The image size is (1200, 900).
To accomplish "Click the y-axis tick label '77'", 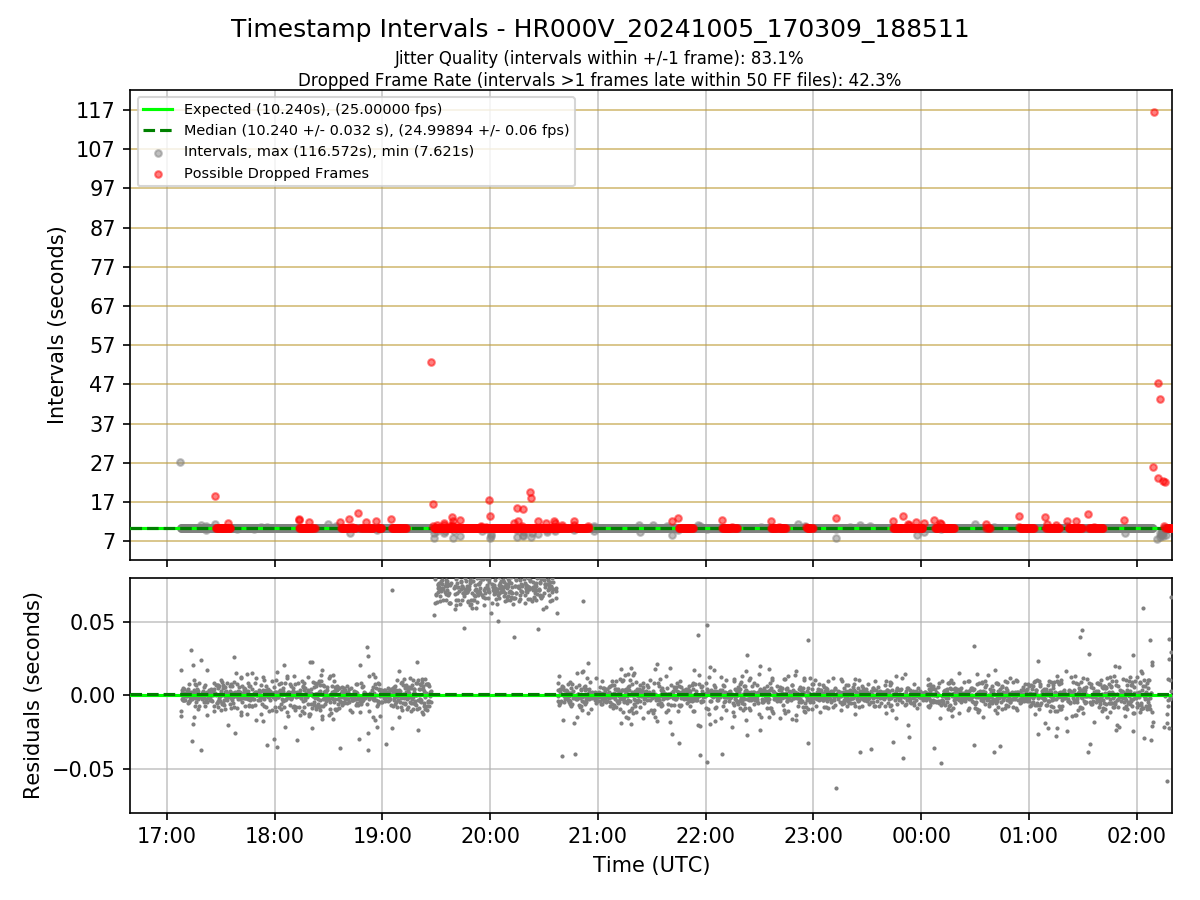I will point(103,267).
